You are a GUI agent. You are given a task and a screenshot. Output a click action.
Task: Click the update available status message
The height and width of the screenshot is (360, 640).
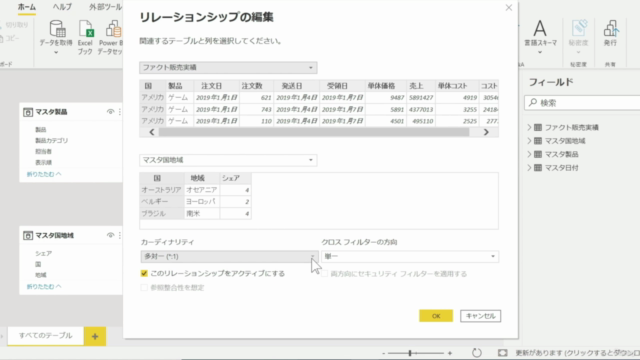(577, 353)
